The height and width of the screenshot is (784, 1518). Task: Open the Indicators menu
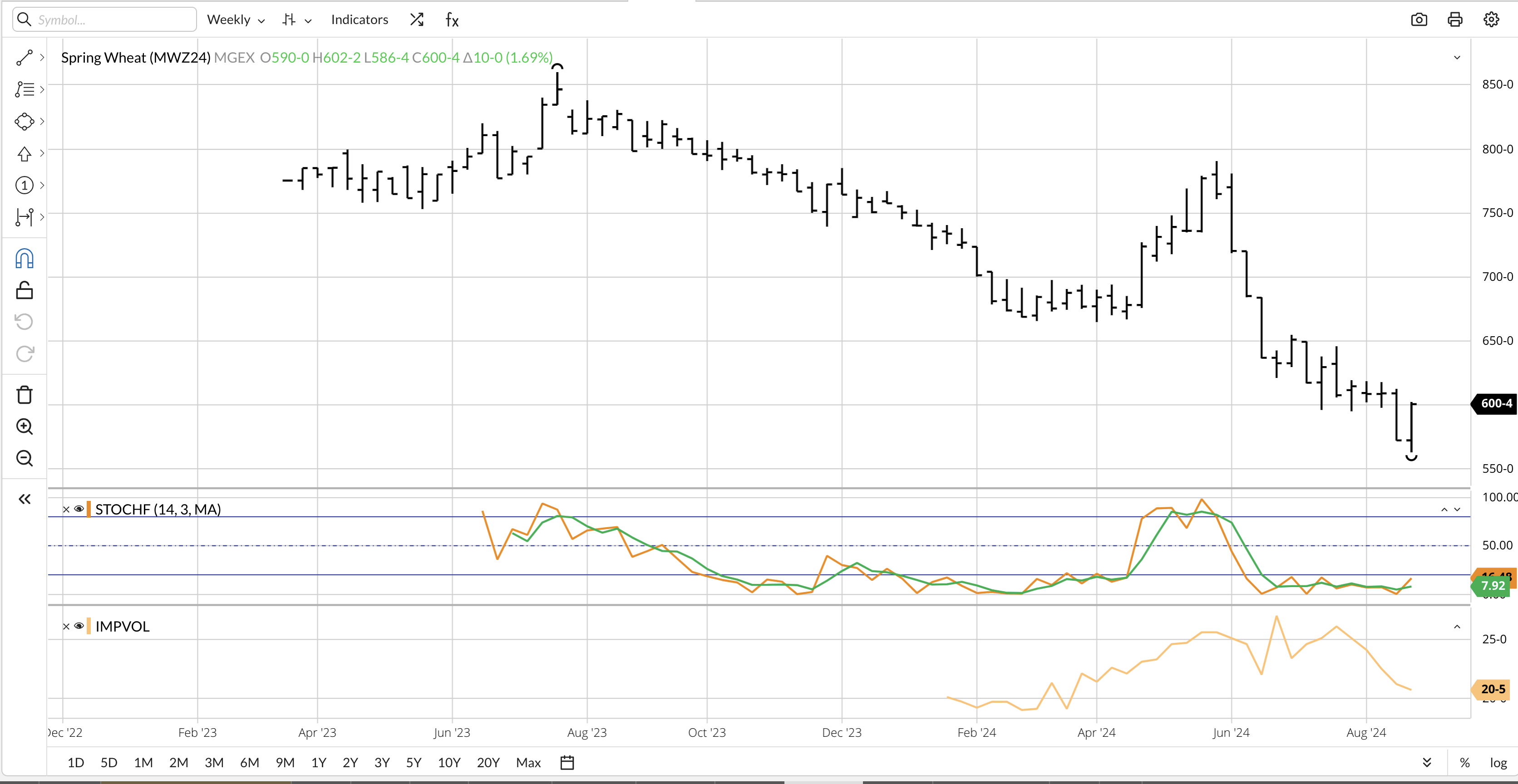tap(360, 20)
